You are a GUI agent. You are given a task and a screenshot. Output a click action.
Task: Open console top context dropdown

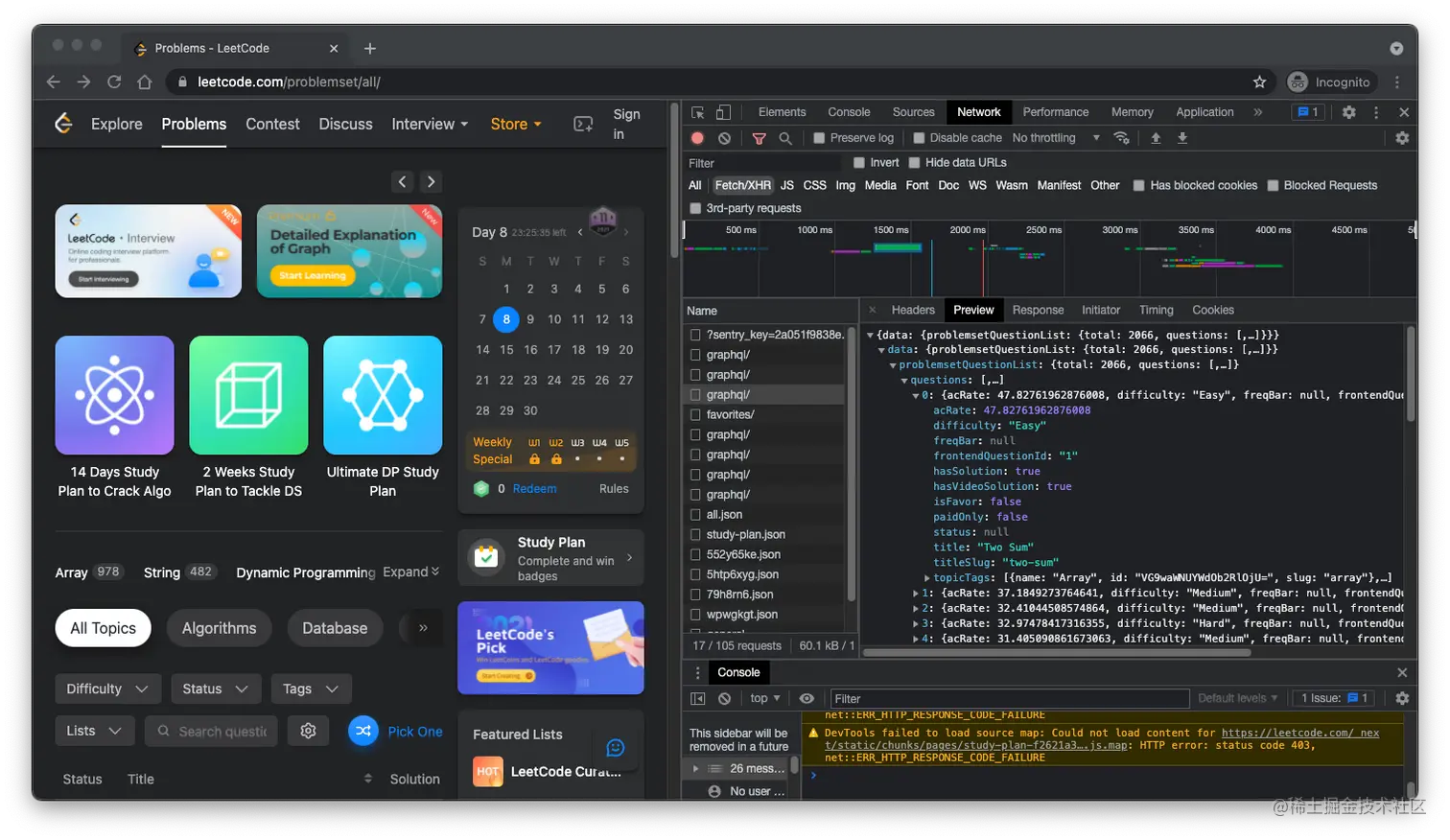[x=765, y=698]
